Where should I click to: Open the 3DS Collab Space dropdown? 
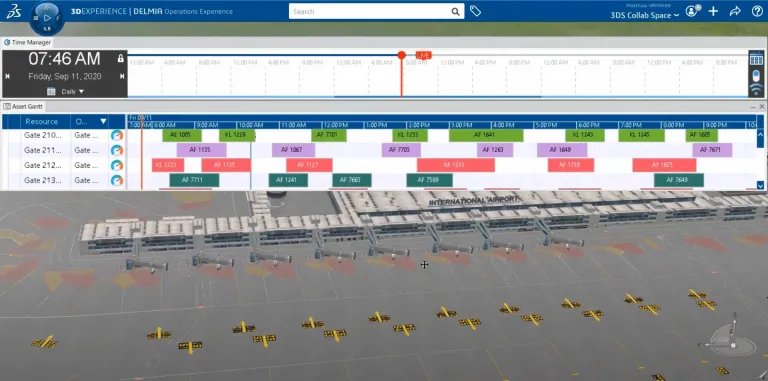644,15
